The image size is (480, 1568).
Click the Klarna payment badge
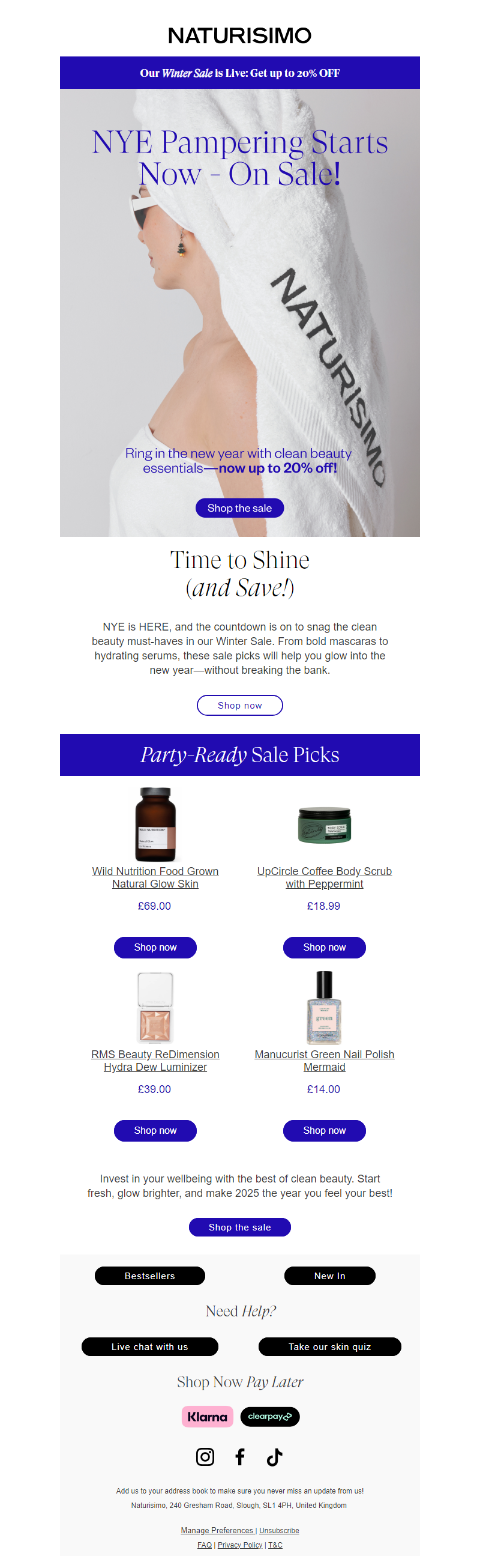pos(208,1417)
